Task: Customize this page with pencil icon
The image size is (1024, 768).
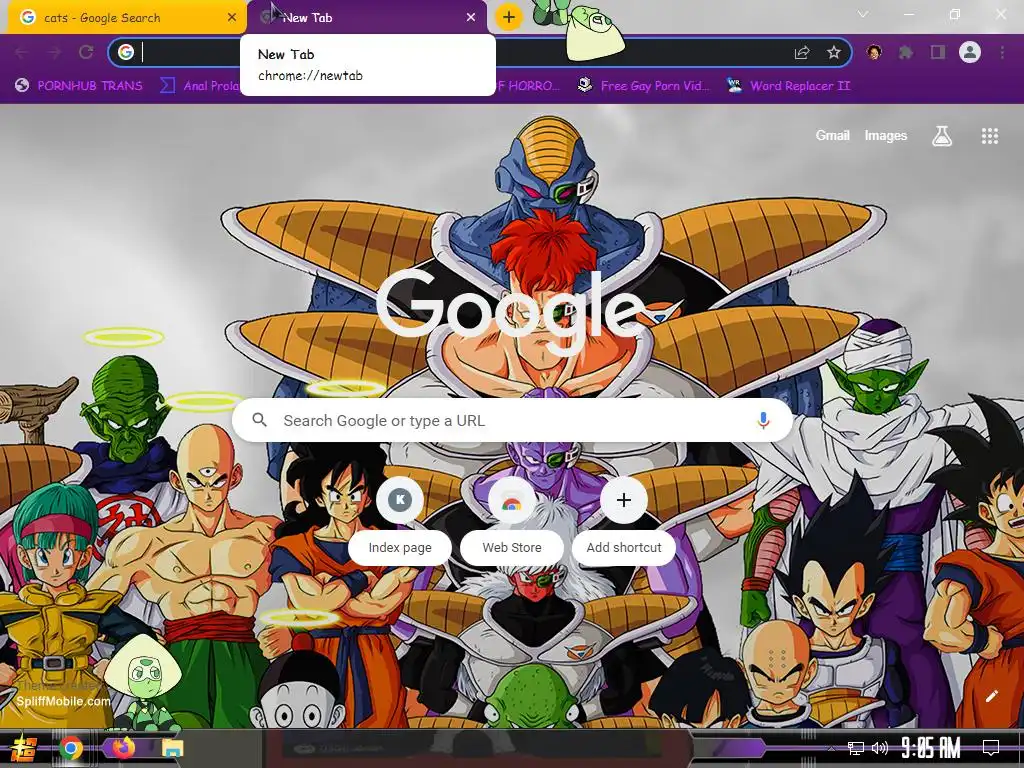Action: 991,696
